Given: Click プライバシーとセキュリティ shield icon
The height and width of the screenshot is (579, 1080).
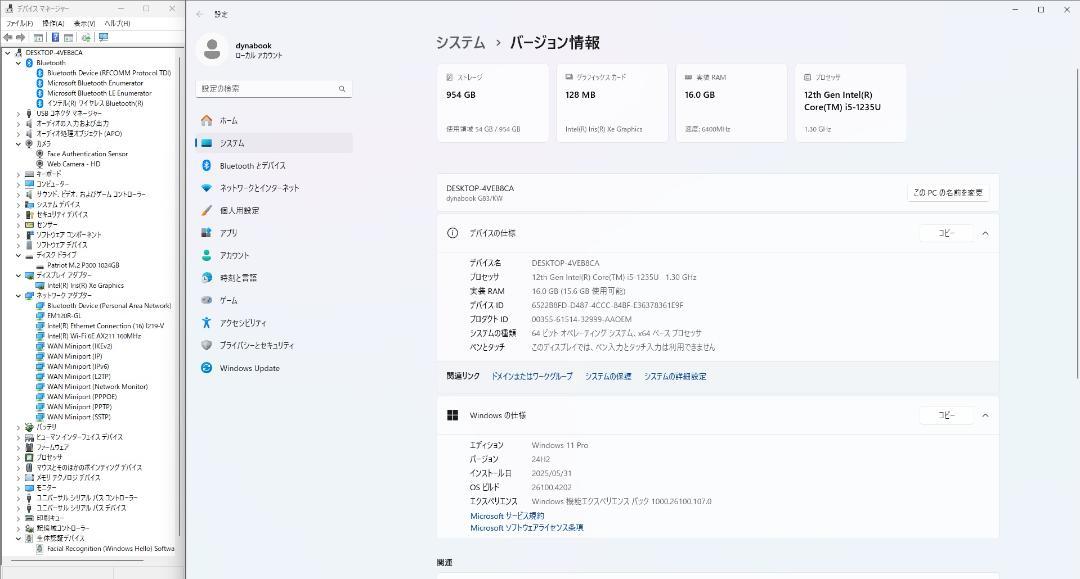Looking at the screenshot, I should (x=207, y=345).
